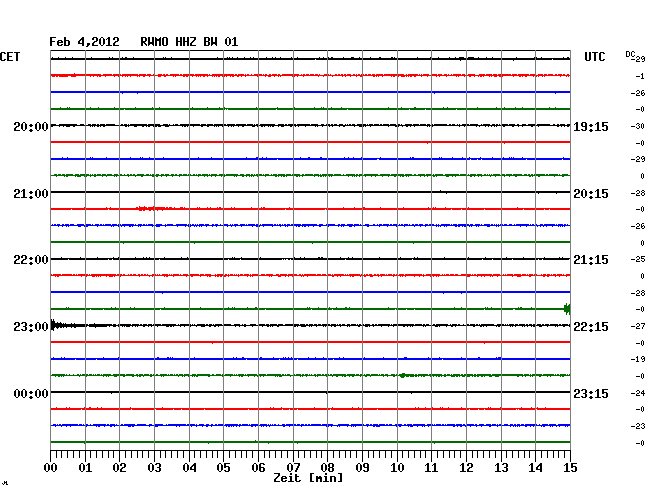The image size is (650, 494).
Task: Click the green burst at end of trace above 23:00
Action: (x=567, y=309)
